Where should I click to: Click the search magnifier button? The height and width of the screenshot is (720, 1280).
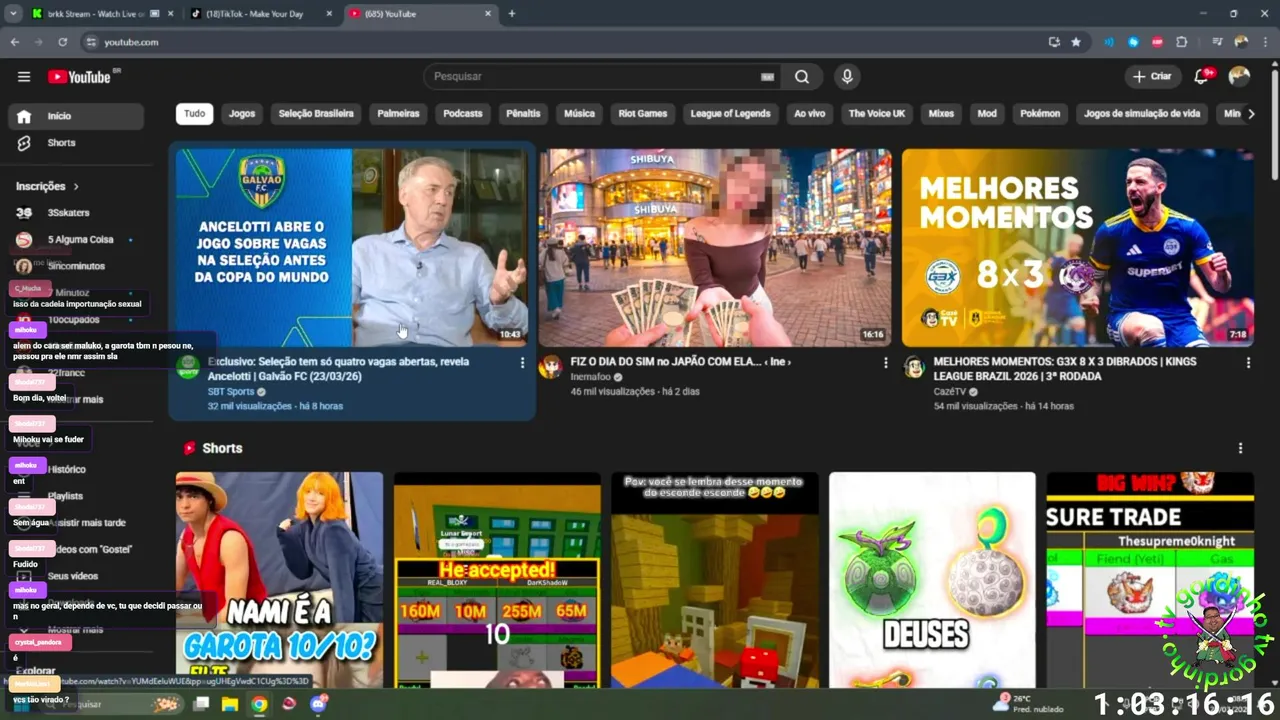click(x=802, y=77)
